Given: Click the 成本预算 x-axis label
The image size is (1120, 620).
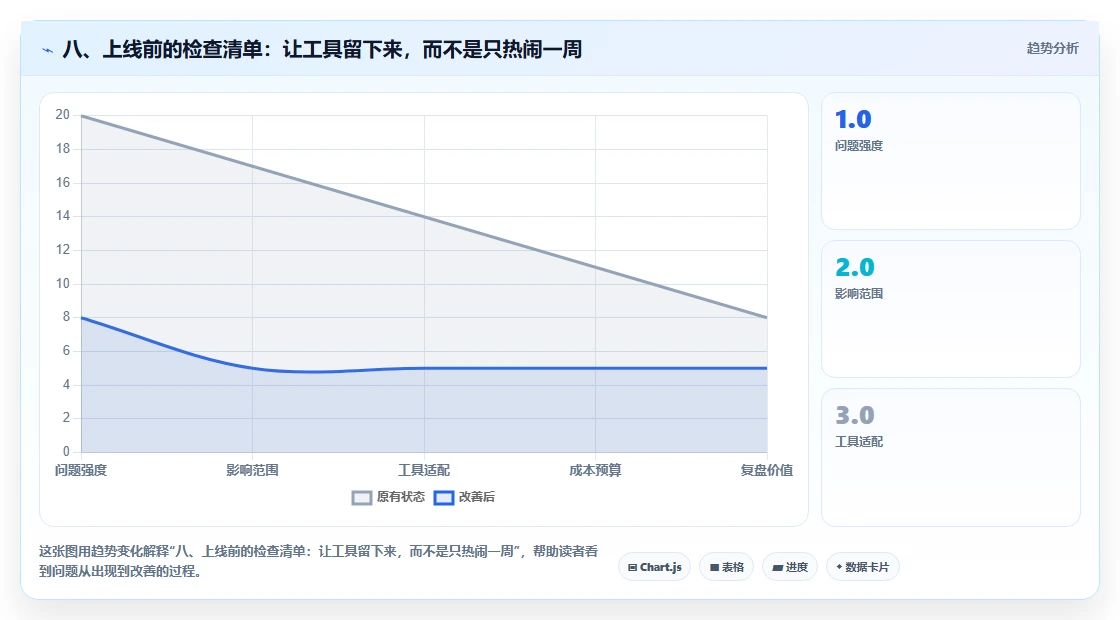Looking at the screenshot, I should (595, 470).
